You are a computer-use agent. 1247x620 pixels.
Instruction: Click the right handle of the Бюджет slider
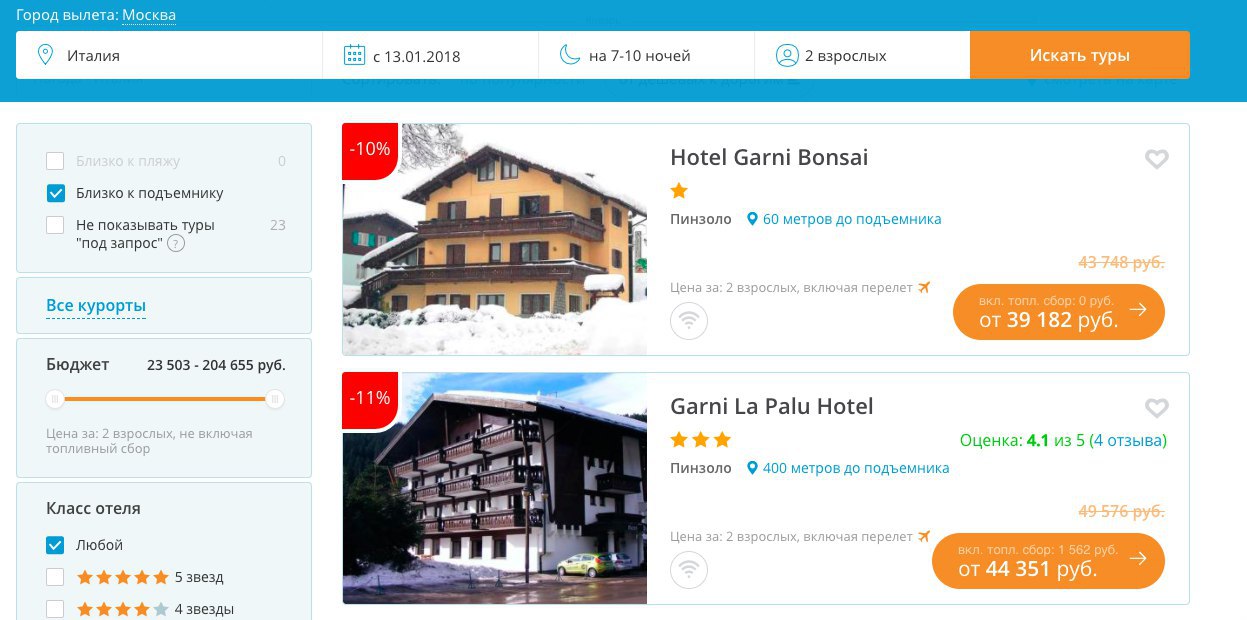tap(275, 399)
